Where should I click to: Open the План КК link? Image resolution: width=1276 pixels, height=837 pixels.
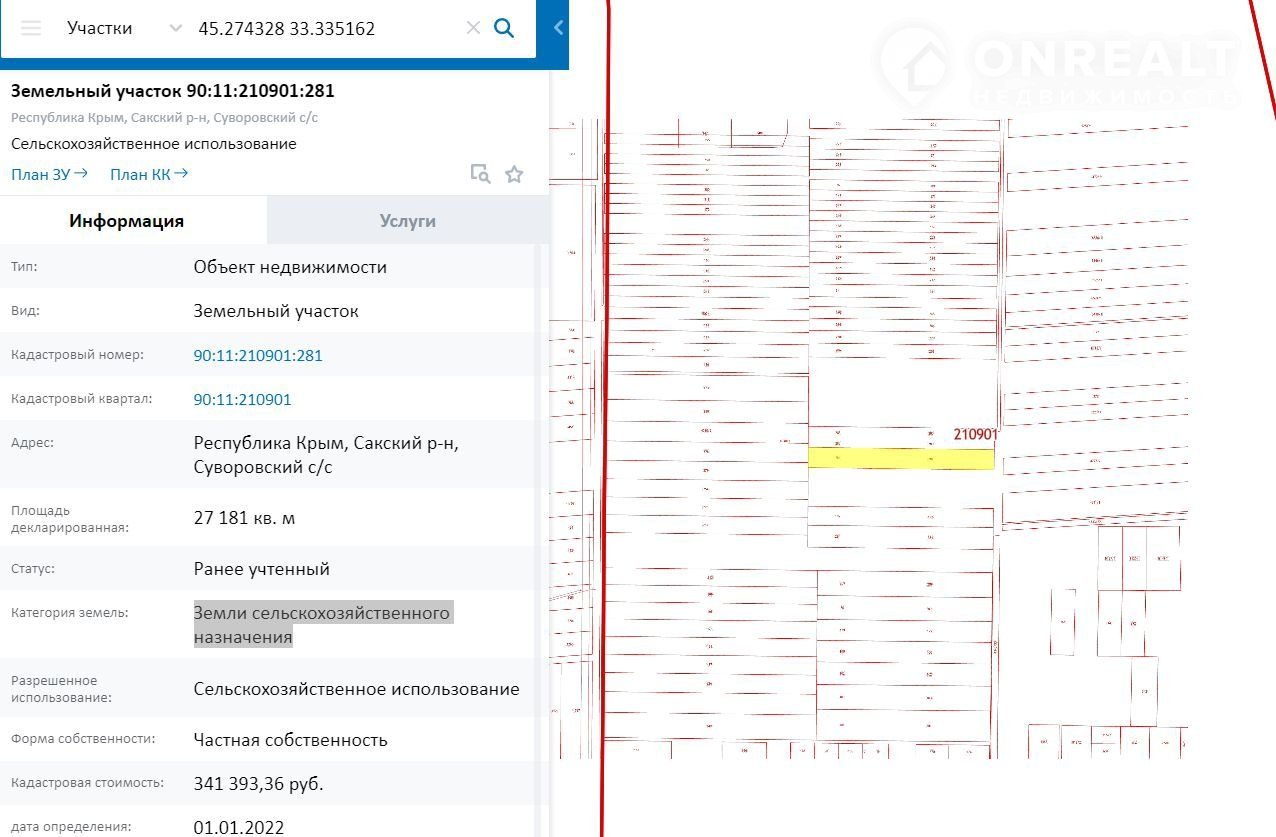148,174
